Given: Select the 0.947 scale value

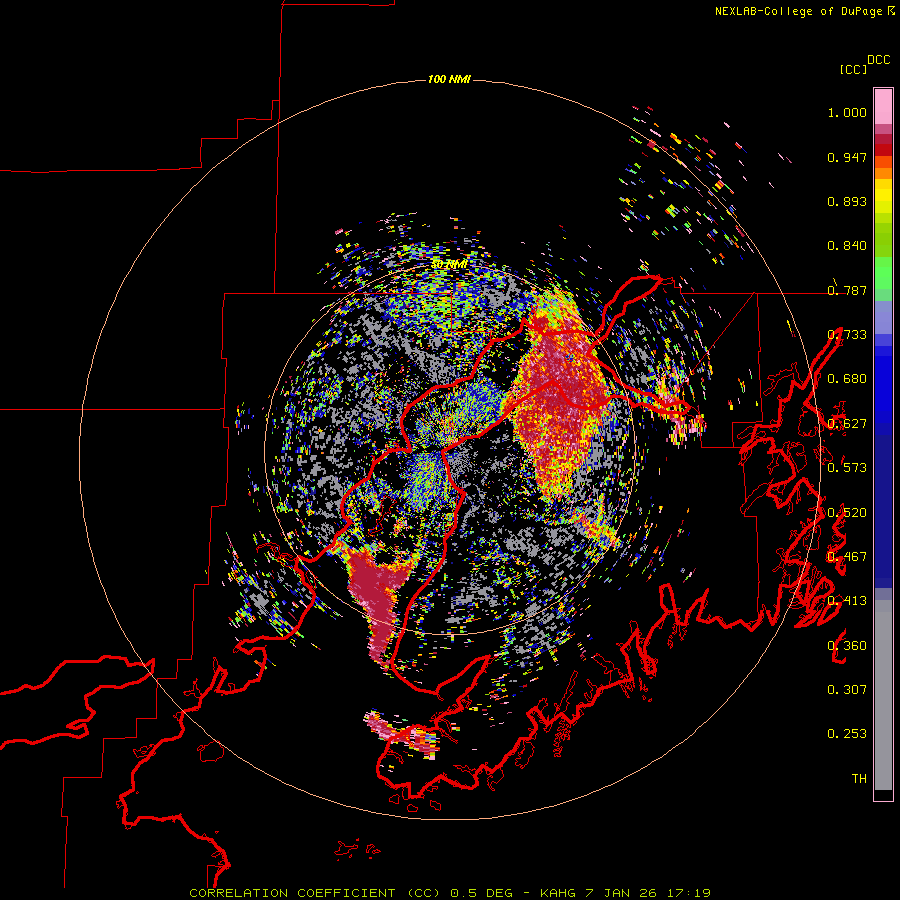Looking at the screenshot, I should pos(847,157).
